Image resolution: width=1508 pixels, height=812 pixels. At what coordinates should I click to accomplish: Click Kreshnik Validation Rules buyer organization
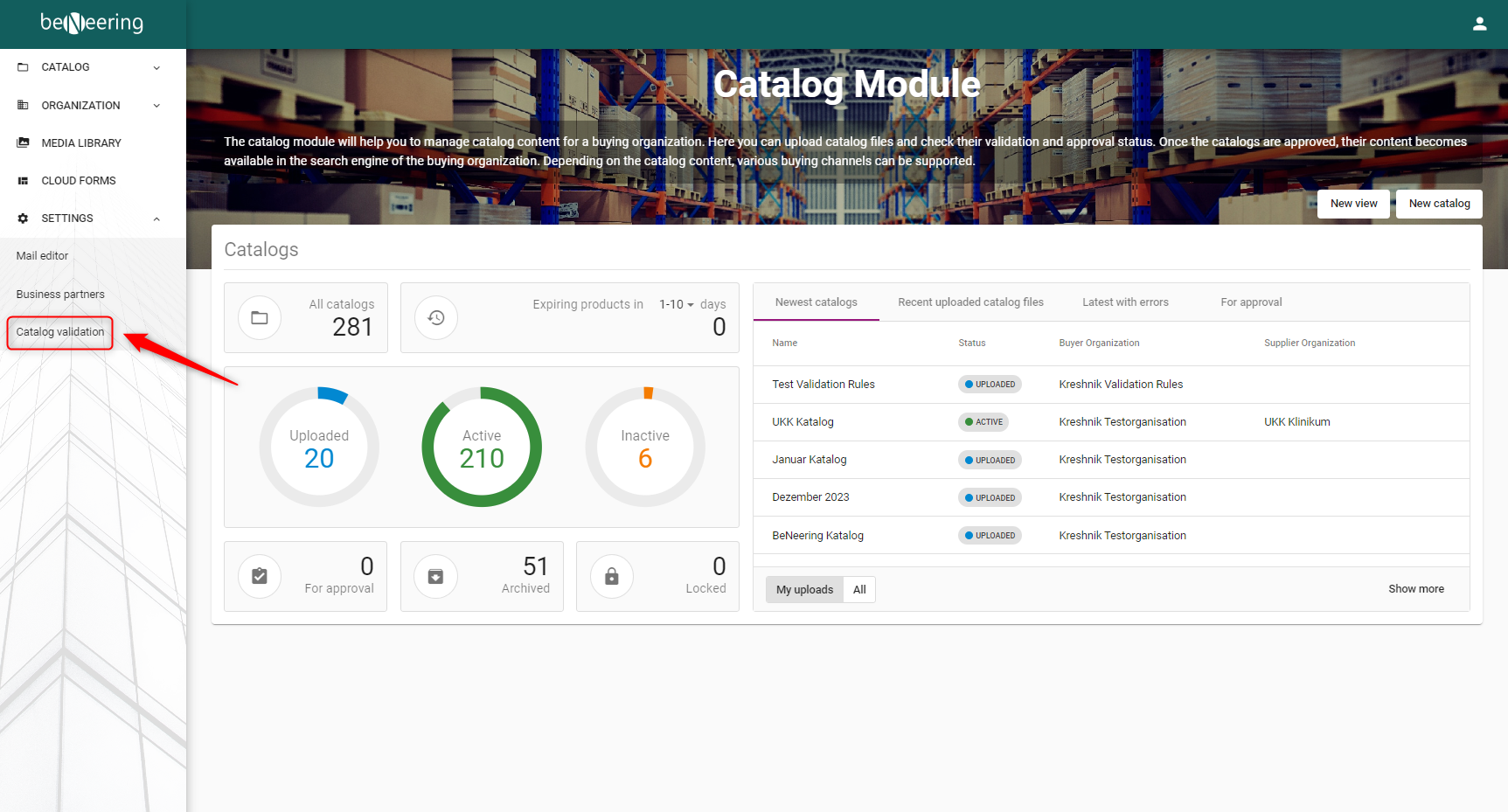pos(1121,385)
